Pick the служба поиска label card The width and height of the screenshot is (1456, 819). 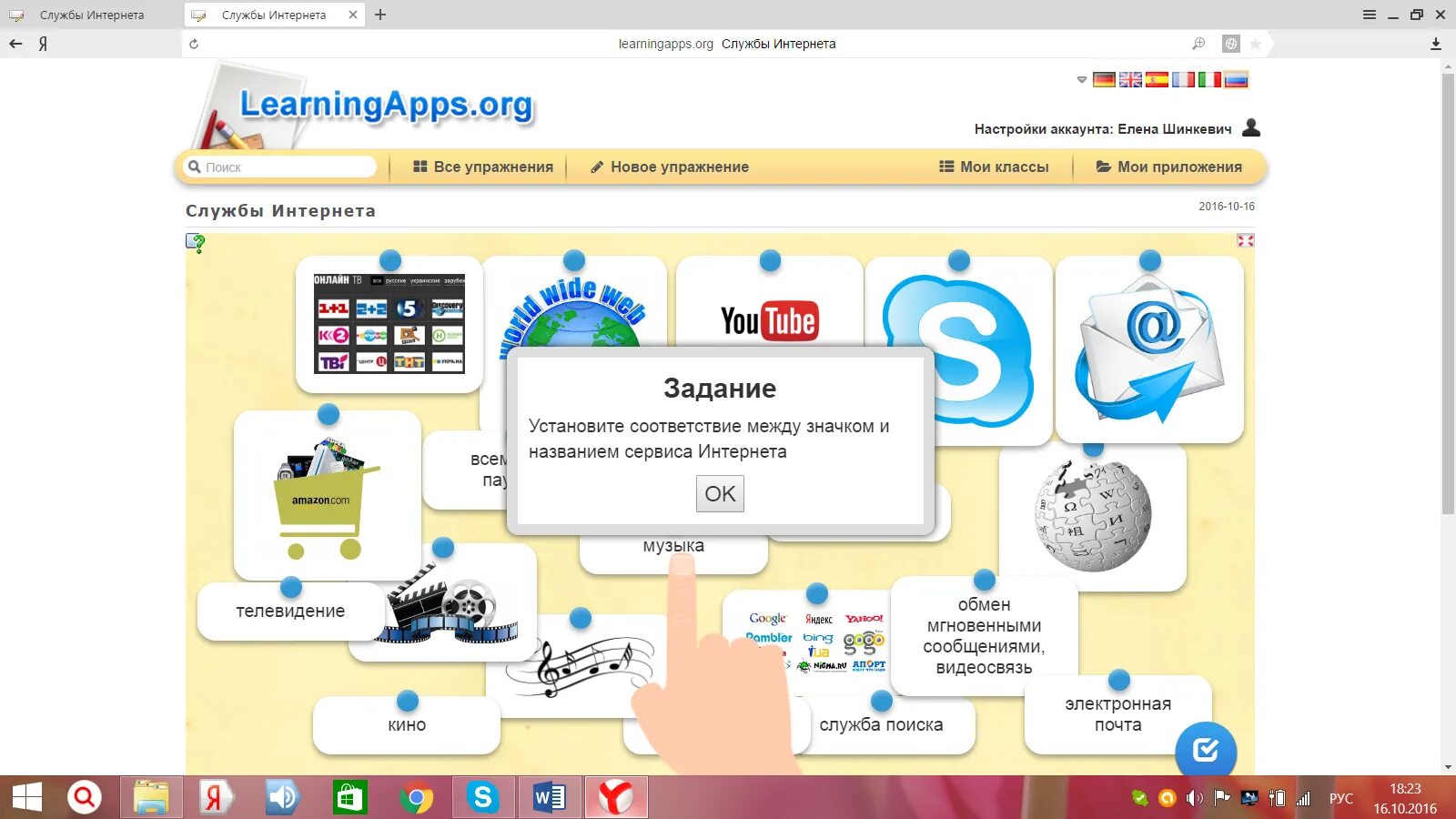coord(881,725)
